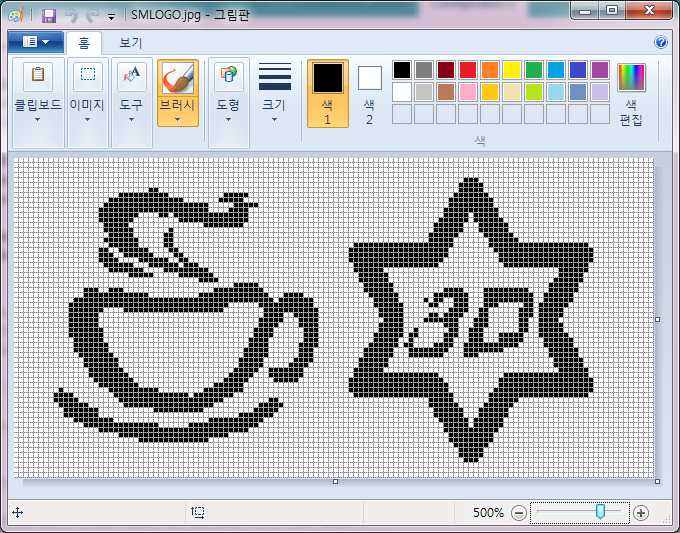This screenshot has height=533, width=680.
Task: Minimize the Paint window
Action: [x=585, y=10]
